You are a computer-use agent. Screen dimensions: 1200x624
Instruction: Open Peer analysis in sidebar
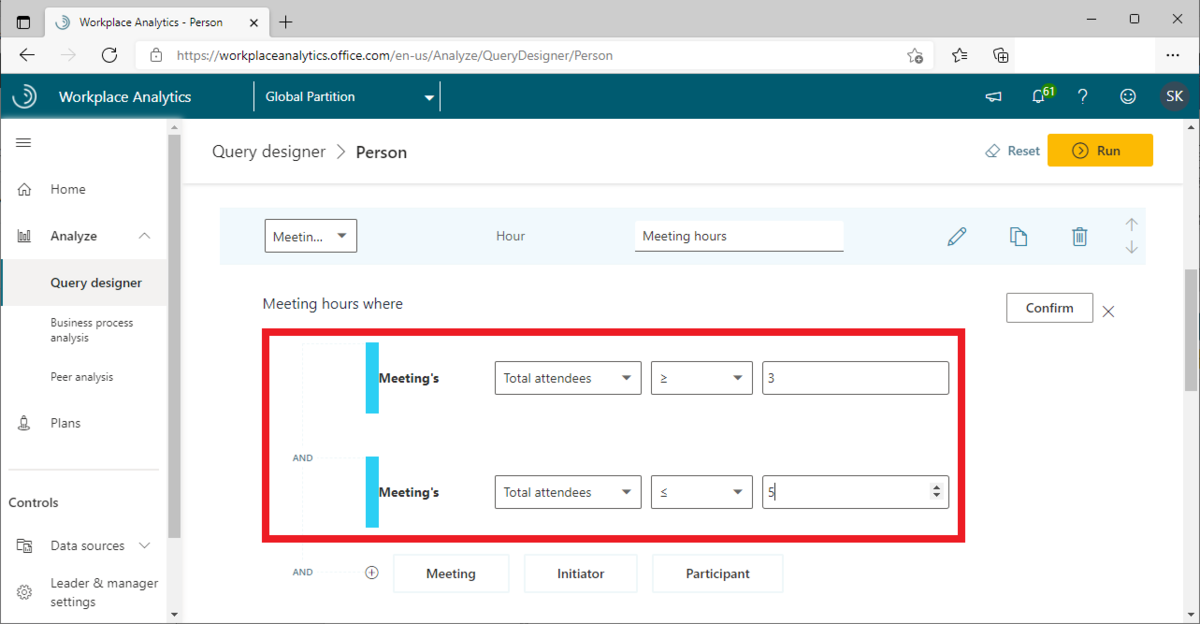point(82,377)
